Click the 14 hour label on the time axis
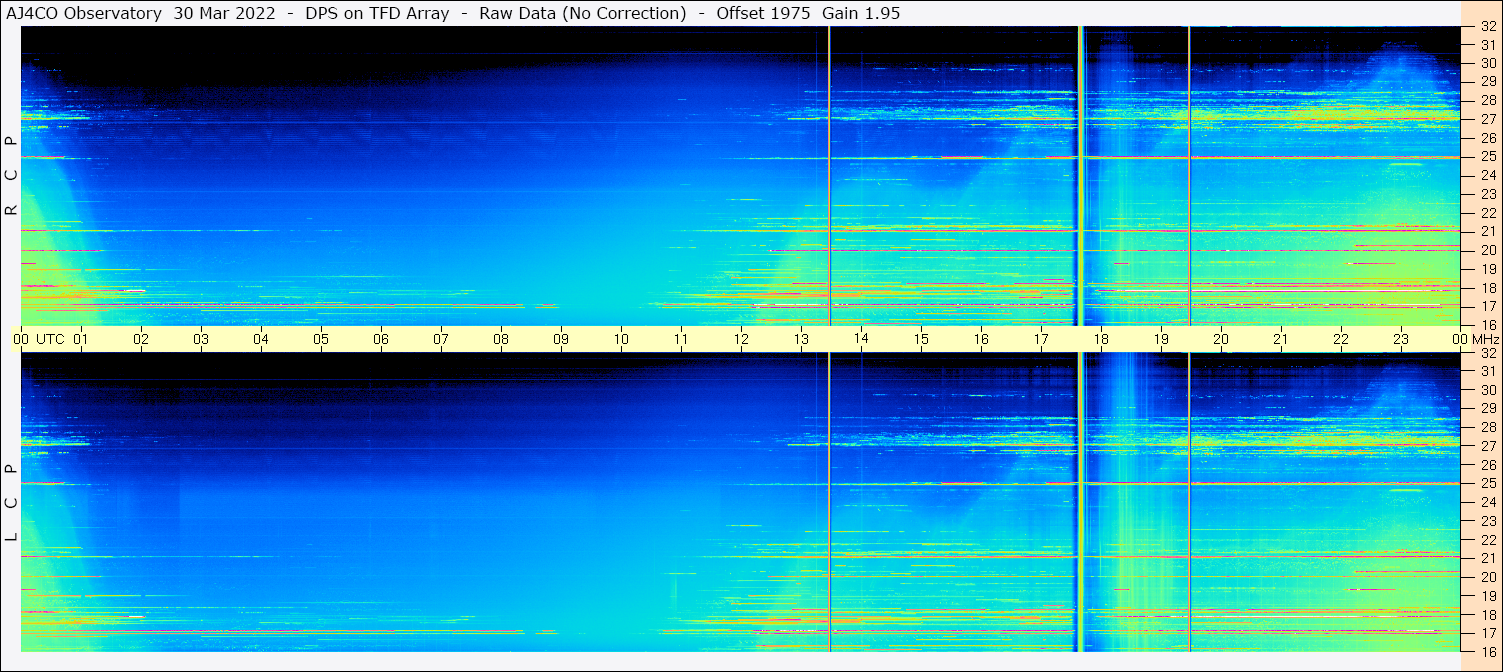This screenshot has height=672, width=1503. coord(861,339)
